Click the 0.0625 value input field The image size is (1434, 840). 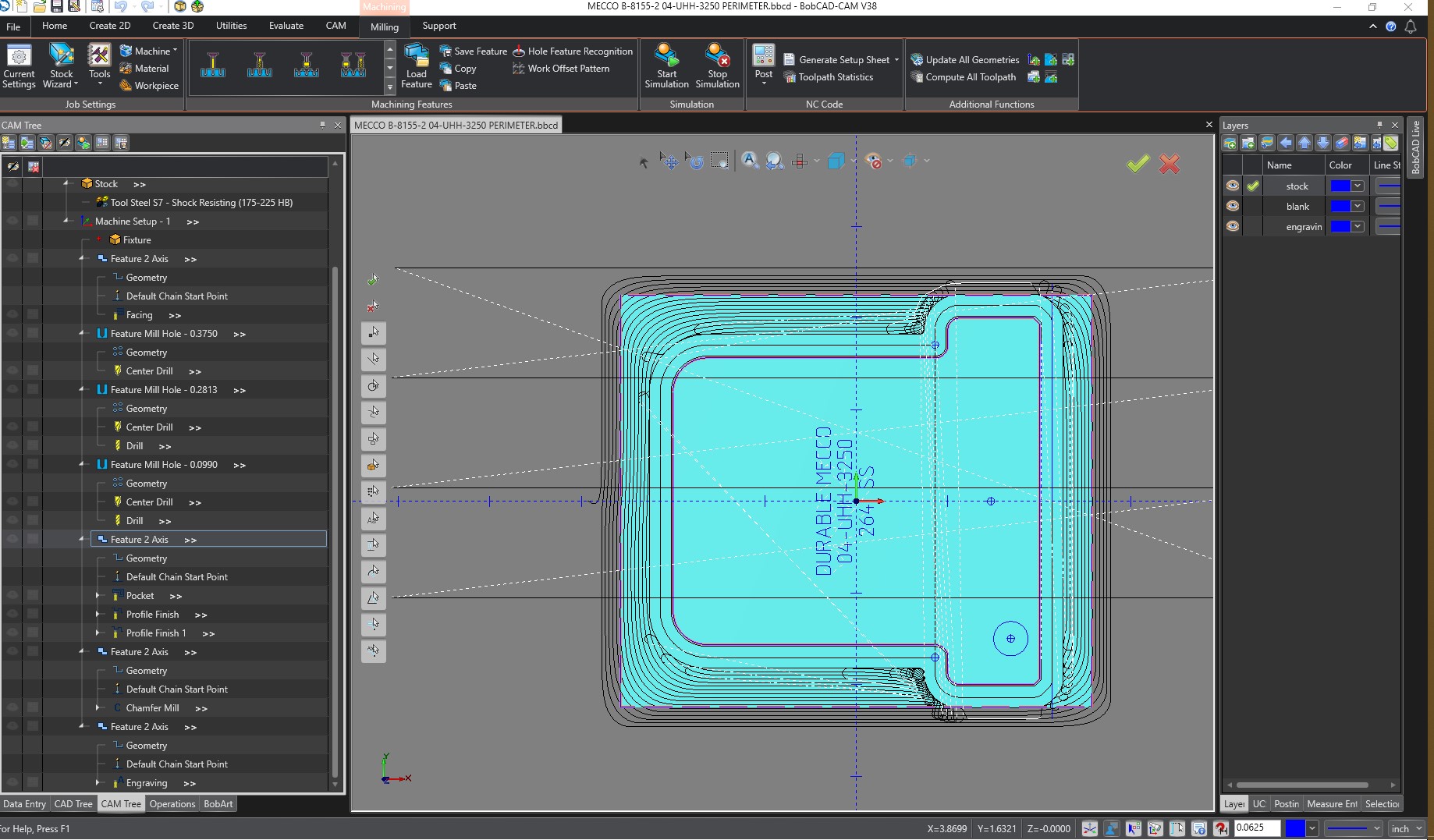[x=1256, y=828]
